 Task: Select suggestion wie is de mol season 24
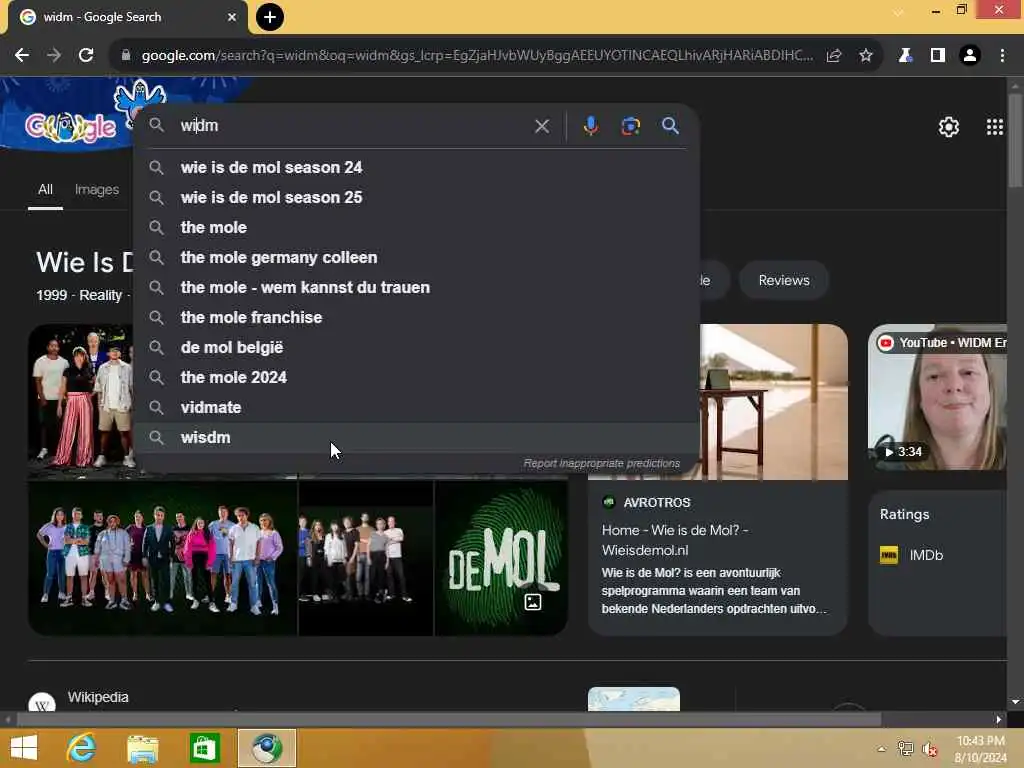(417, 167)
